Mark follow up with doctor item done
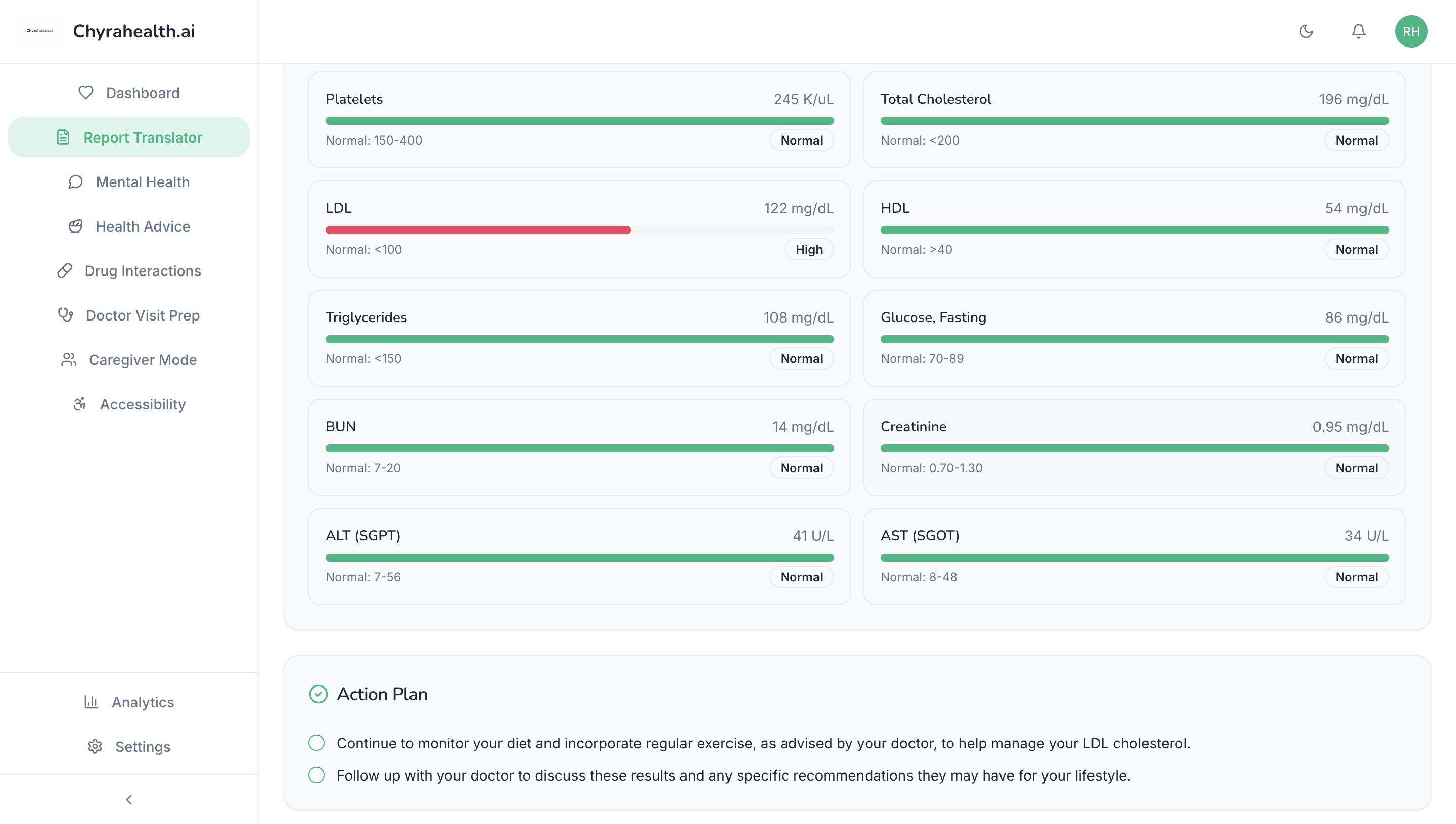Screen dimensions: 1456x824 coord(316,775)
